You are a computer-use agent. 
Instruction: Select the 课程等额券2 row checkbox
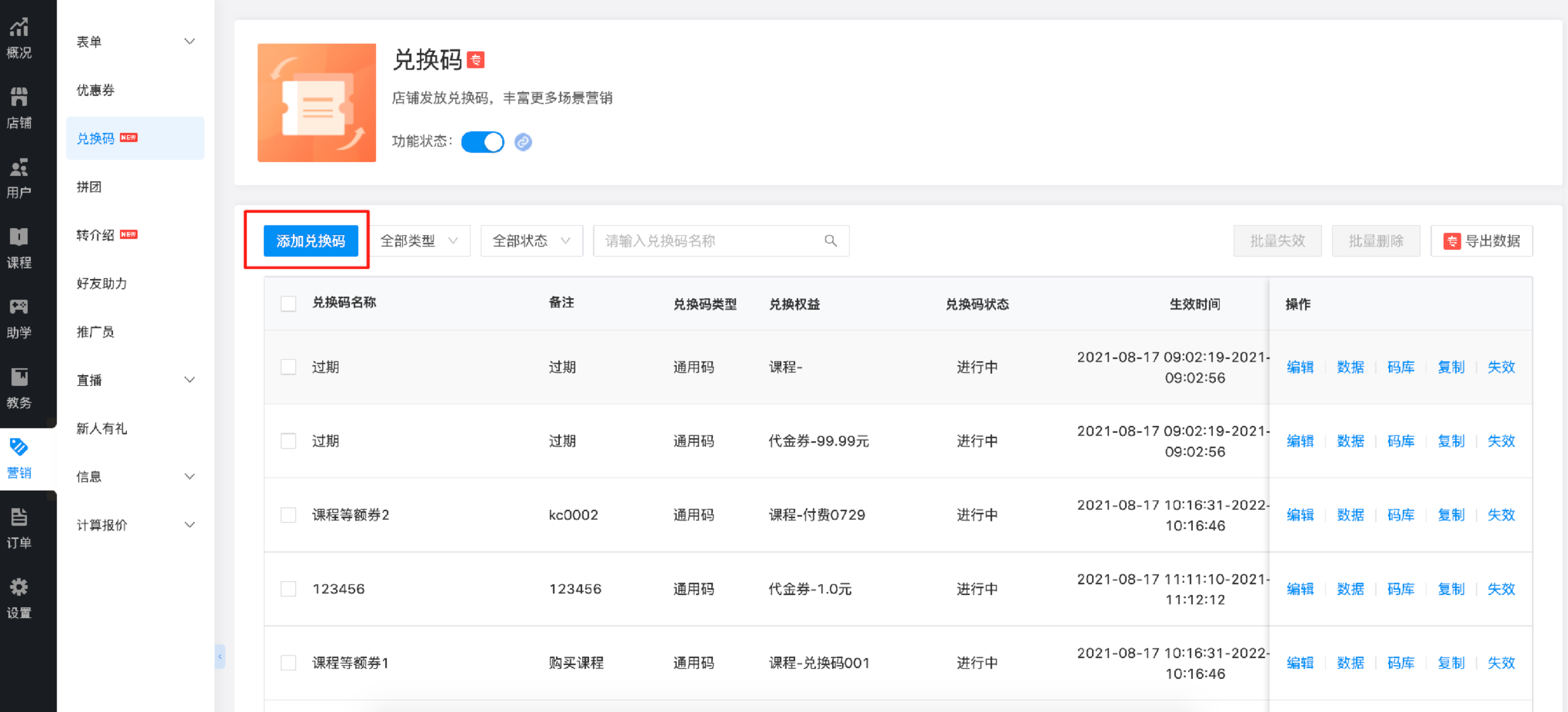(288, 515)
